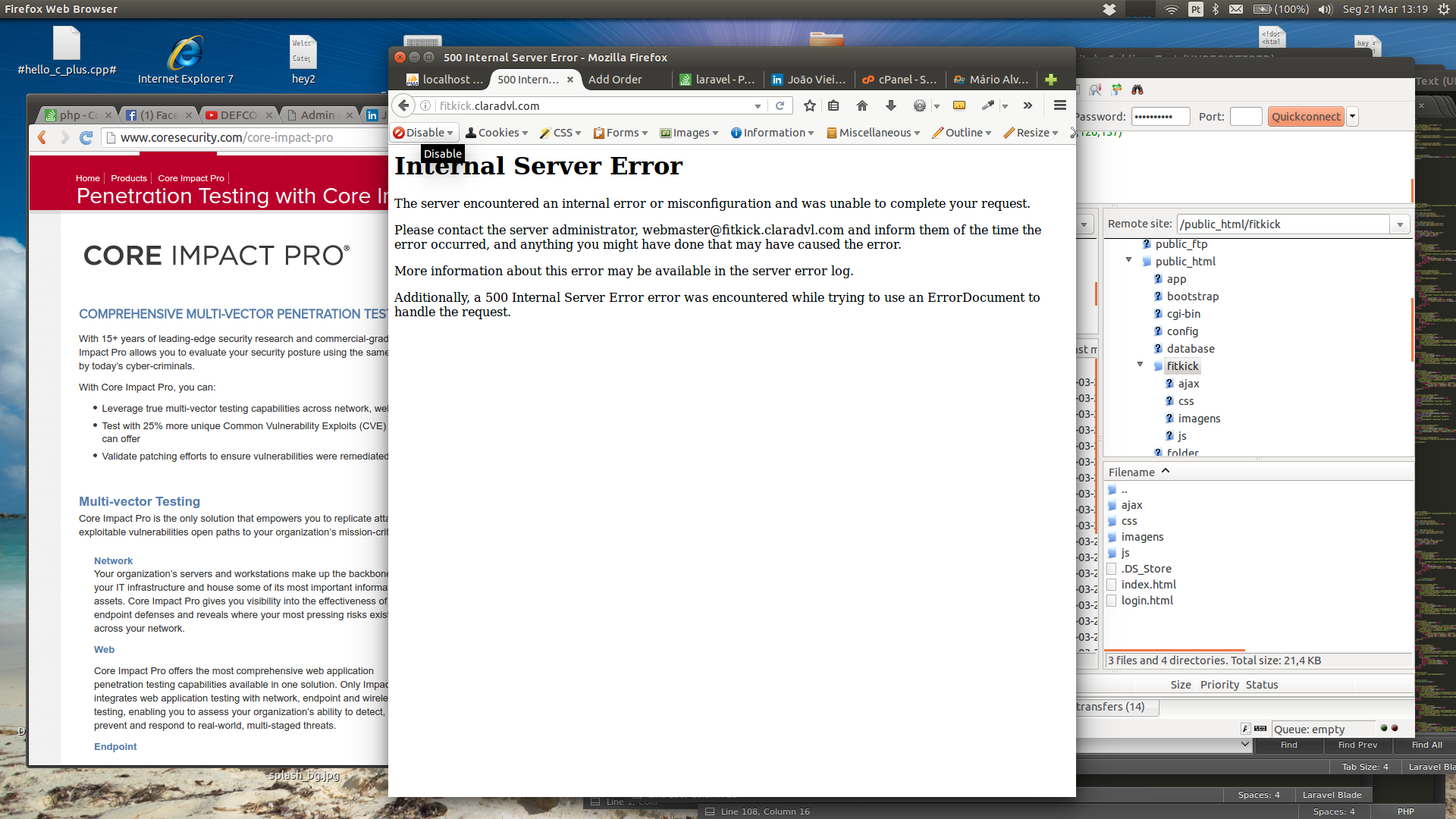
Task: Expand the fitkick folder in tree
Action: [x=1140, y=365]
